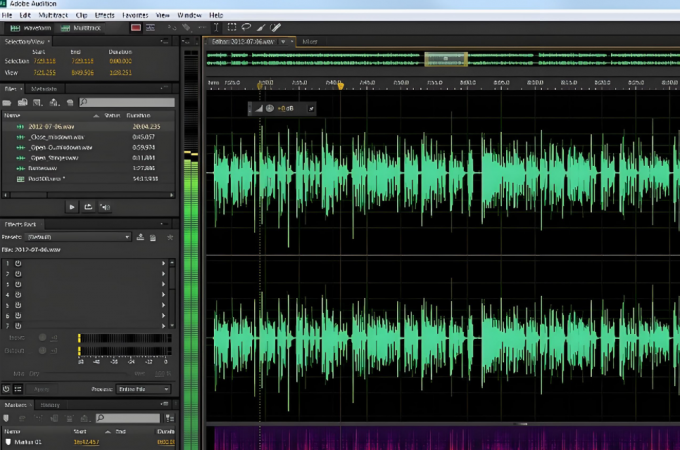Open effect menu arrow for slot 5

pos(163,305)
